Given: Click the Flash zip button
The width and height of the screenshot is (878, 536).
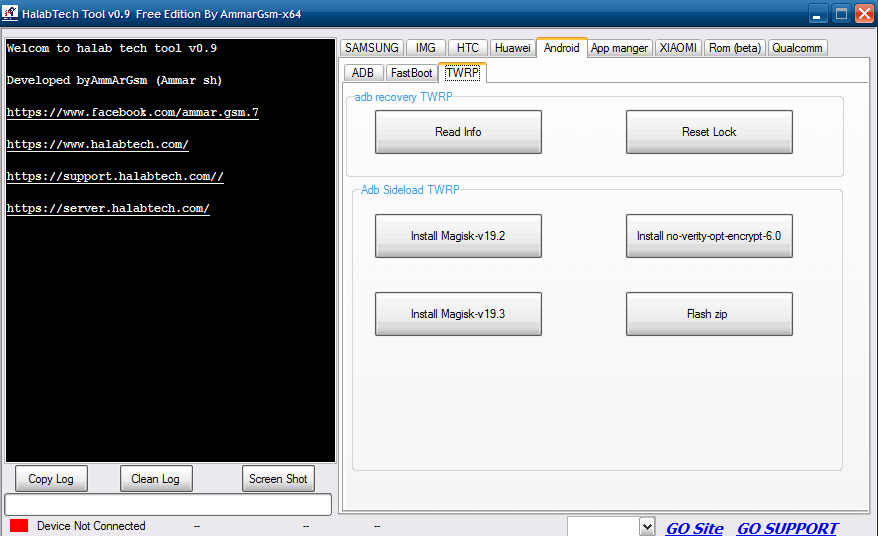Looking at the screenshot, I should pyautogui.click(x=709, y=314).
